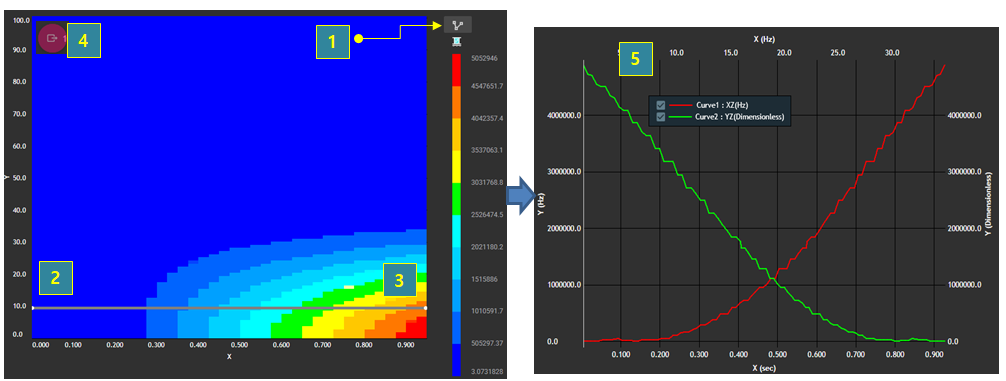
Task: Click the 100.0 tick on colormap Y axis
Action: pos(22,20)
